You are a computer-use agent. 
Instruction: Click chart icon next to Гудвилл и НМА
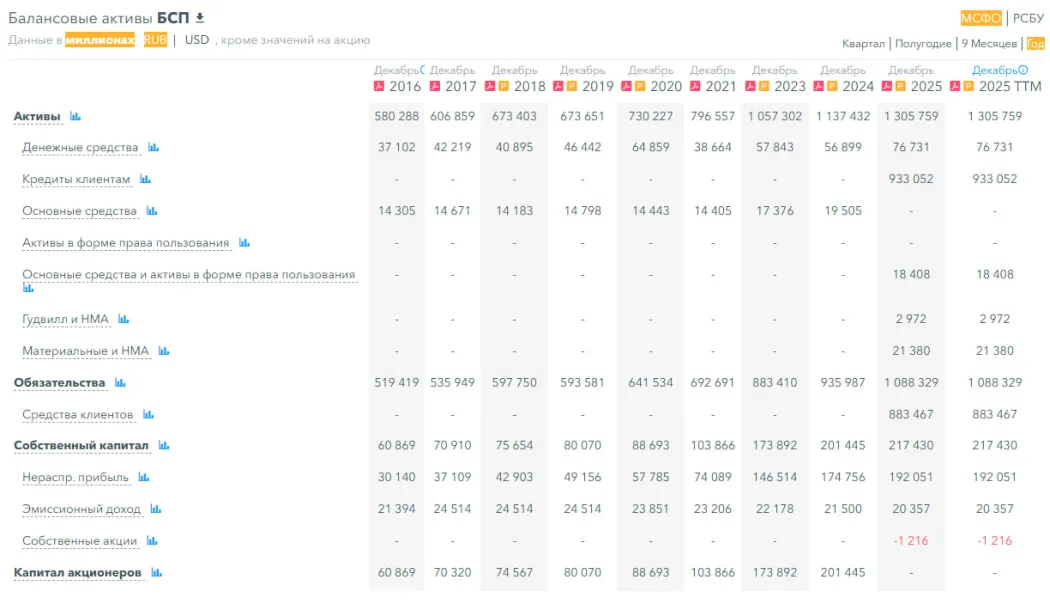click(124, 320)
